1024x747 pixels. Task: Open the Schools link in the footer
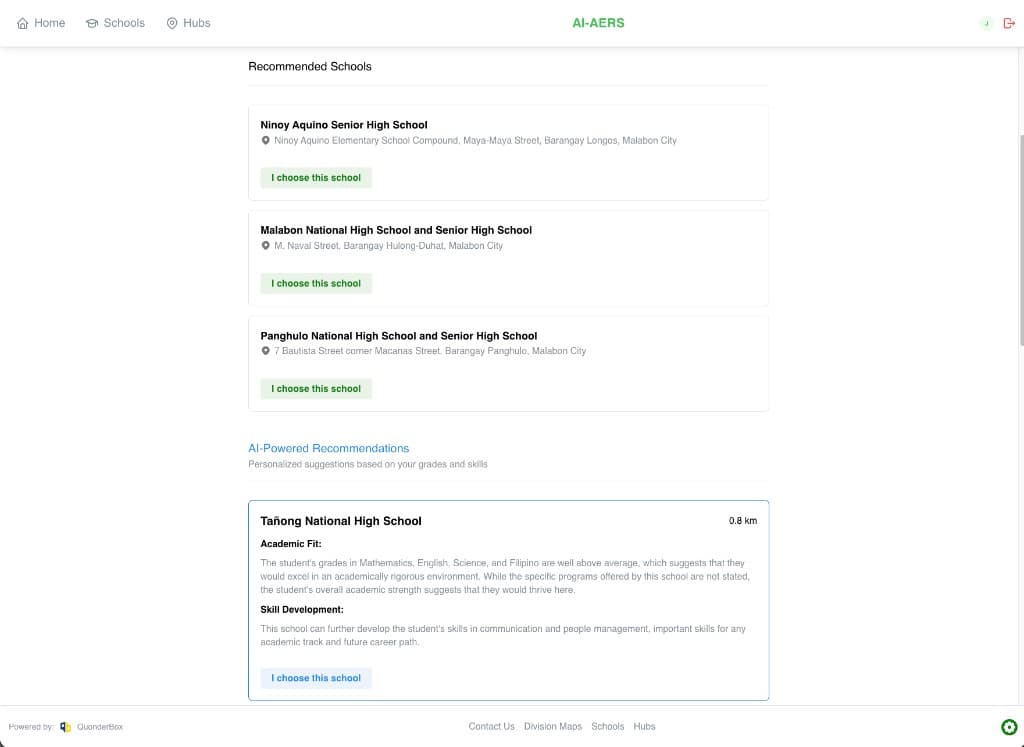607,727
